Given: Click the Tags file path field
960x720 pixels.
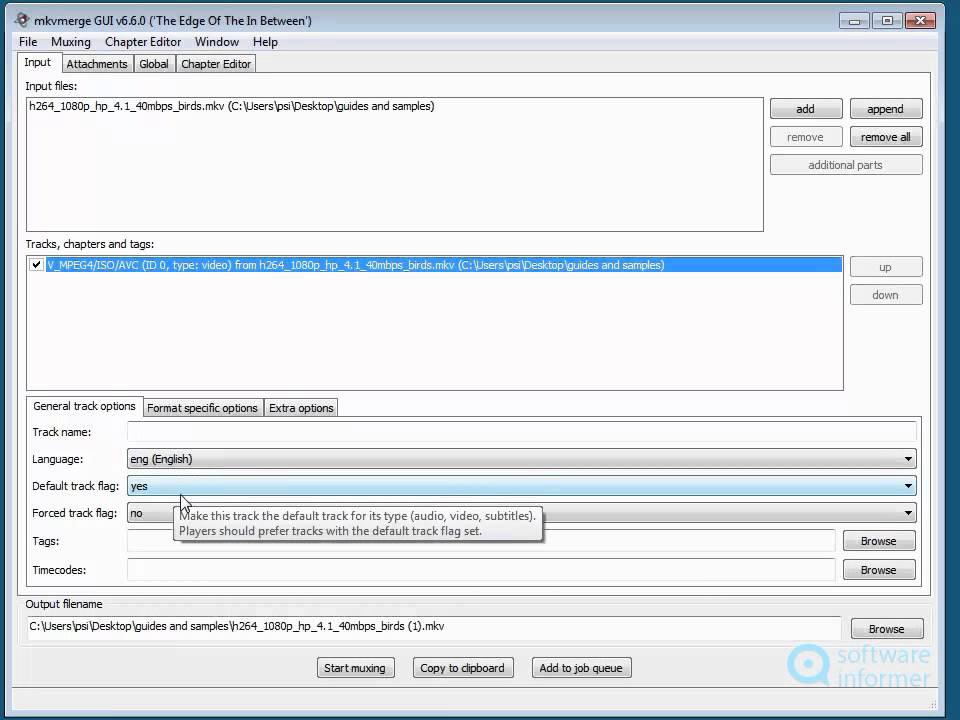Looking at the screenshot, I should point(481,541).
